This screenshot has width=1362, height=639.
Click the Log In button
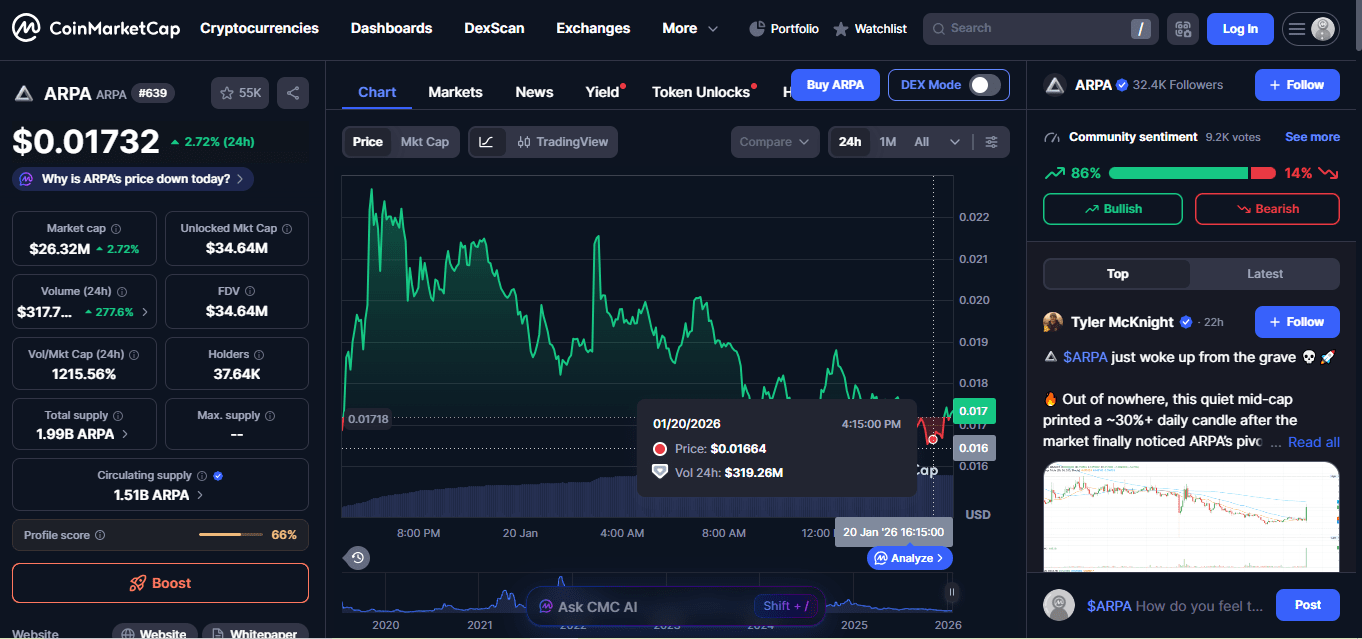[1240, 29]
